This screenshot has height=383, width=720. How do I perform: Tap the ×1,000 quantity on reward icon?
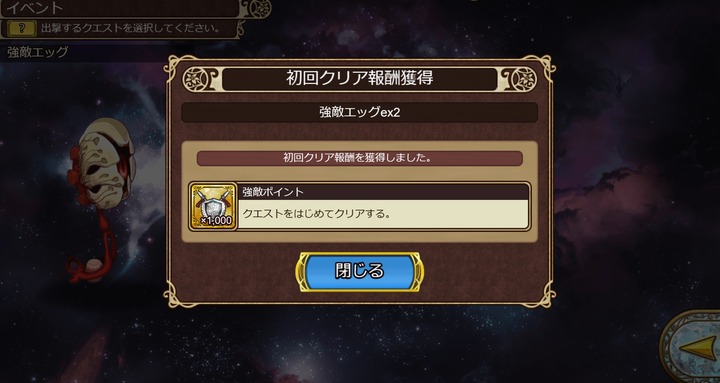pos(216,220)
